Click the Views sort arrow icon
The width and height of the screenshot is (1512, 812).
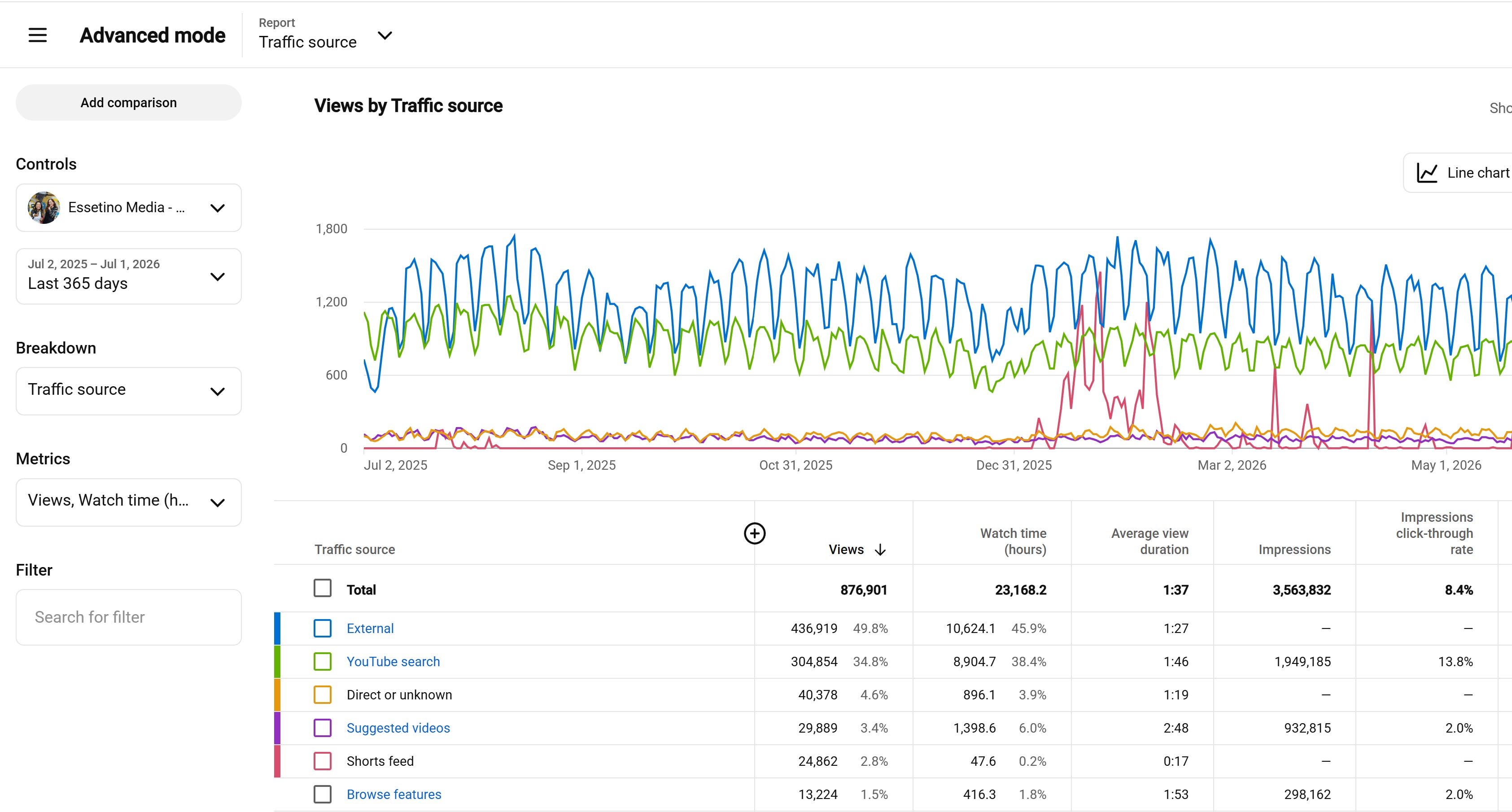click(x=880, y=550)
